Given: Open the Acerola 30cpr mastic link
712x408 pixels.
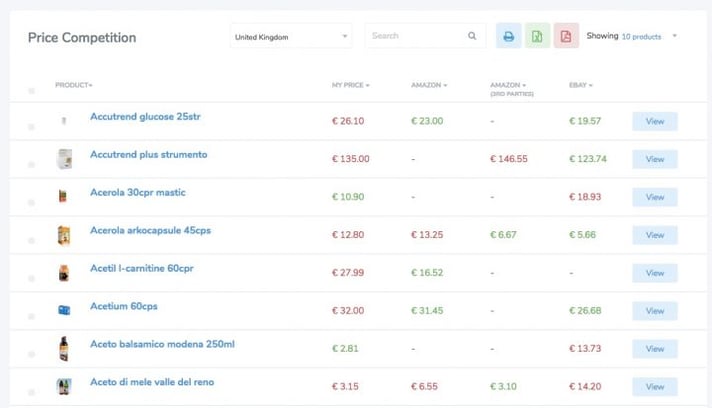Looking at the screenshot, I should click(x=138, y=192).
